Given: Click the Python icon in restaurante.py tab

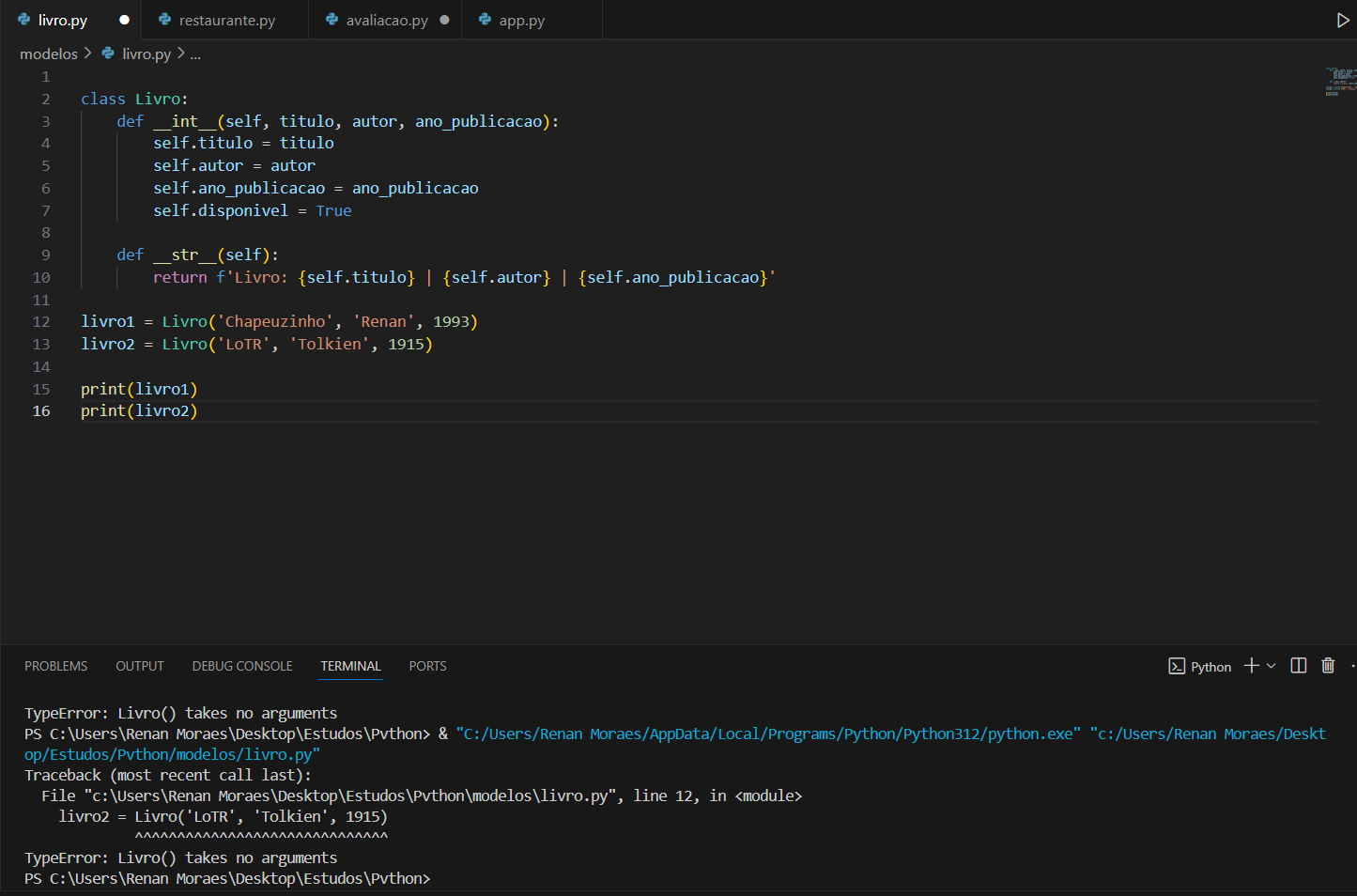Looking at the screenshot, I should 165,20.
